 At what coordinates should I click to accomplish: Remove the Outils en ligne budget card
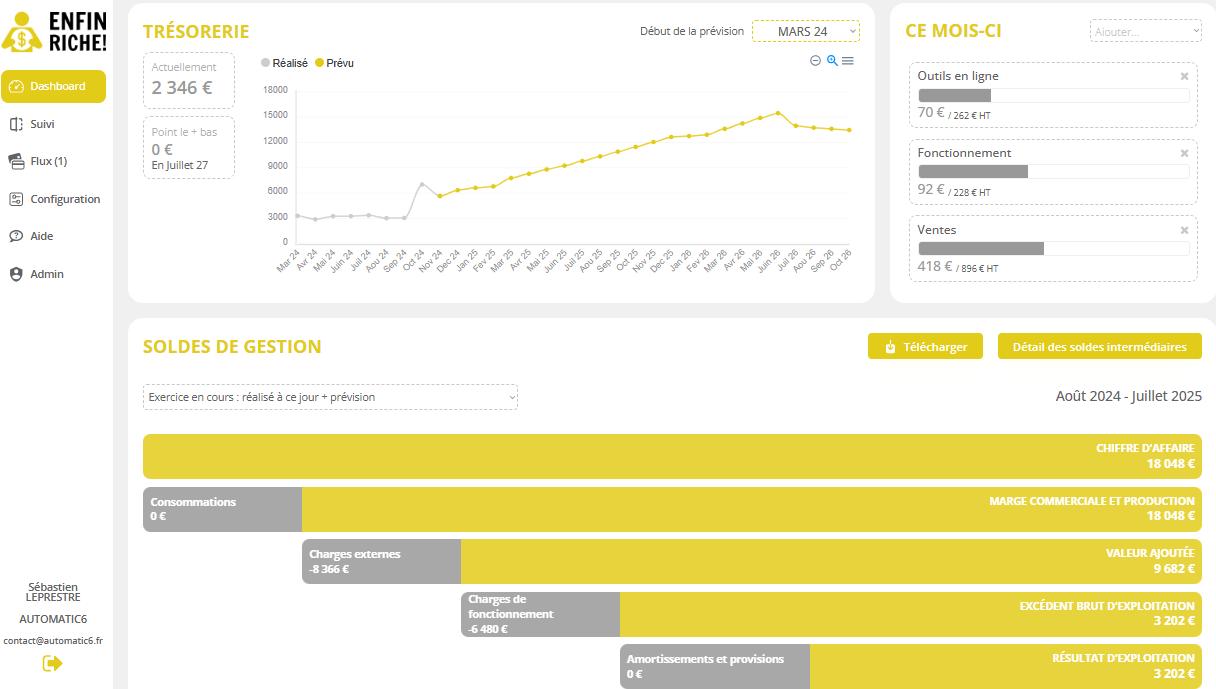tap(1185, 76)
